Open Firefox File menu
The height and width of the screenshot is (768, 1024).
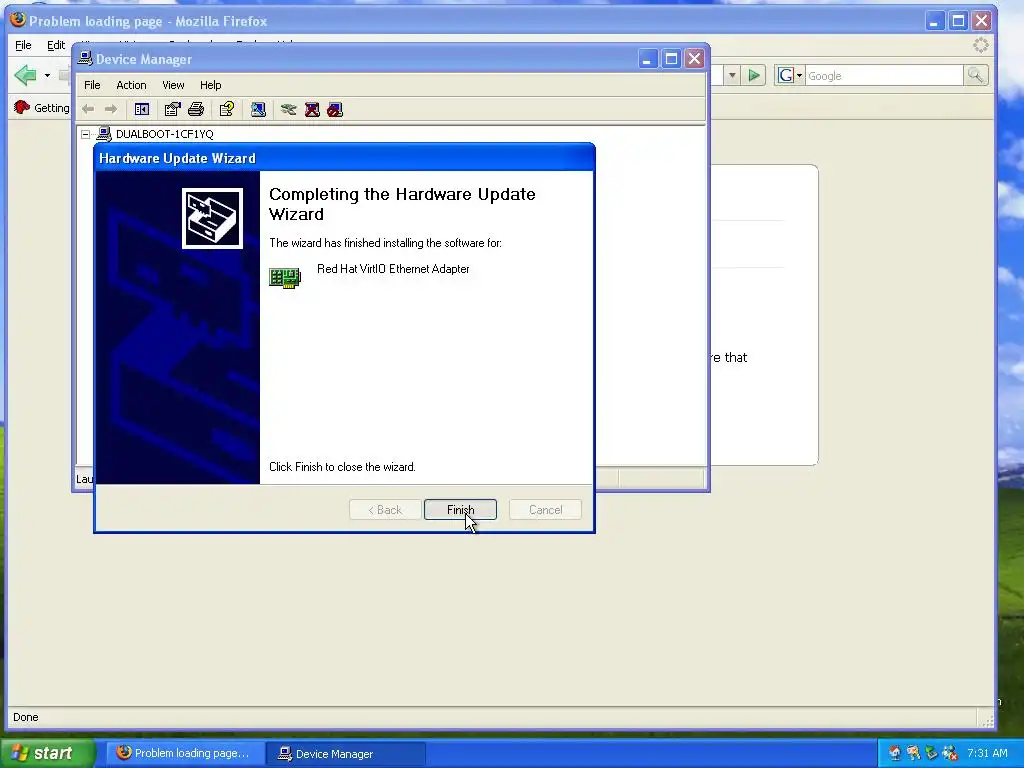(23, 45)
